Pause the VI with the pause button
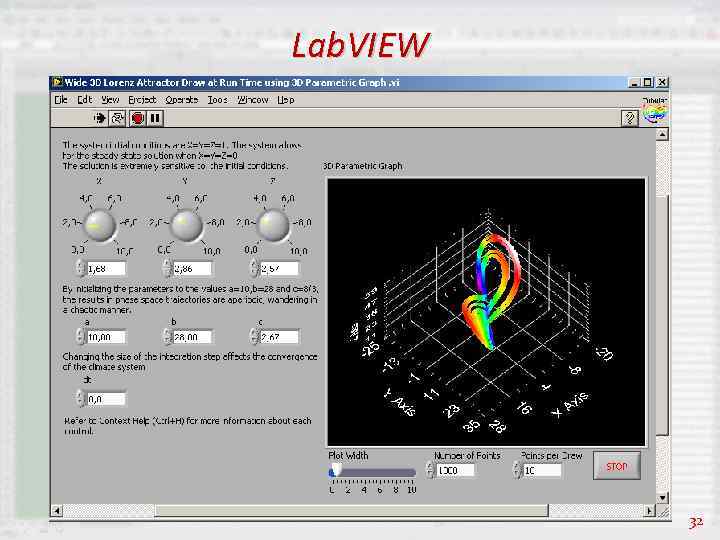Screen dimensions: 720x540 click(155, 118)
